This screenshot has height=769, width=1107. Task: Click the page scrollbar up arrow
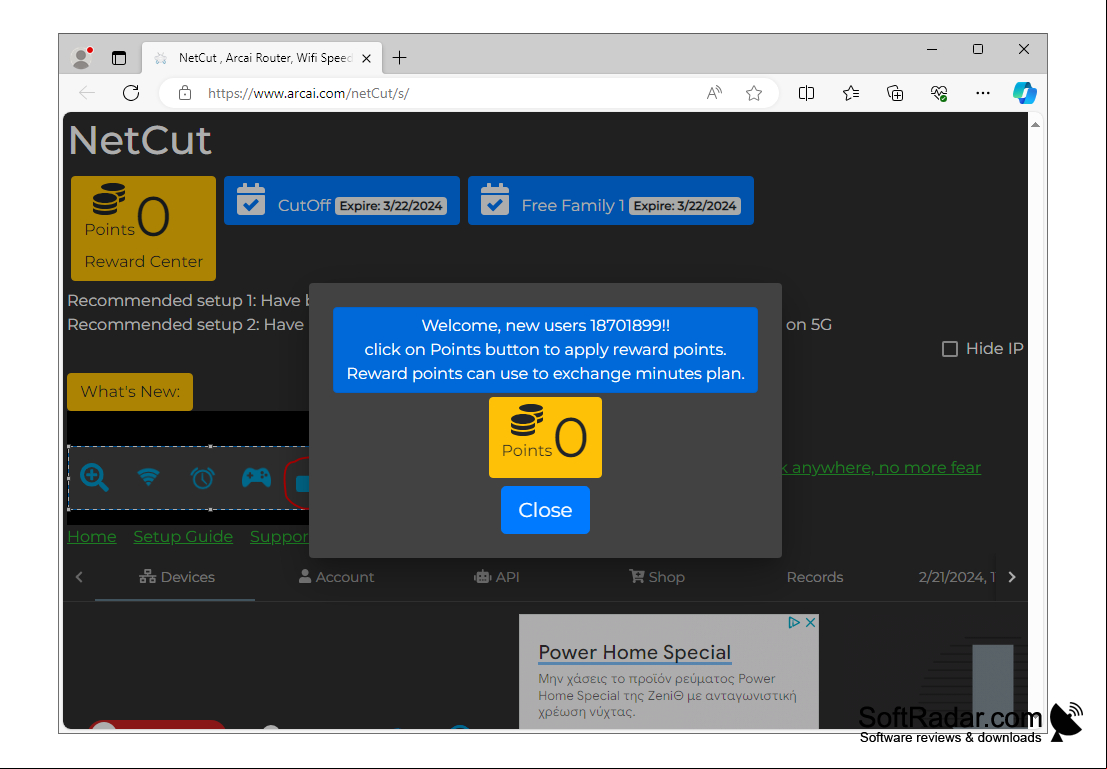coord(1035,125)
